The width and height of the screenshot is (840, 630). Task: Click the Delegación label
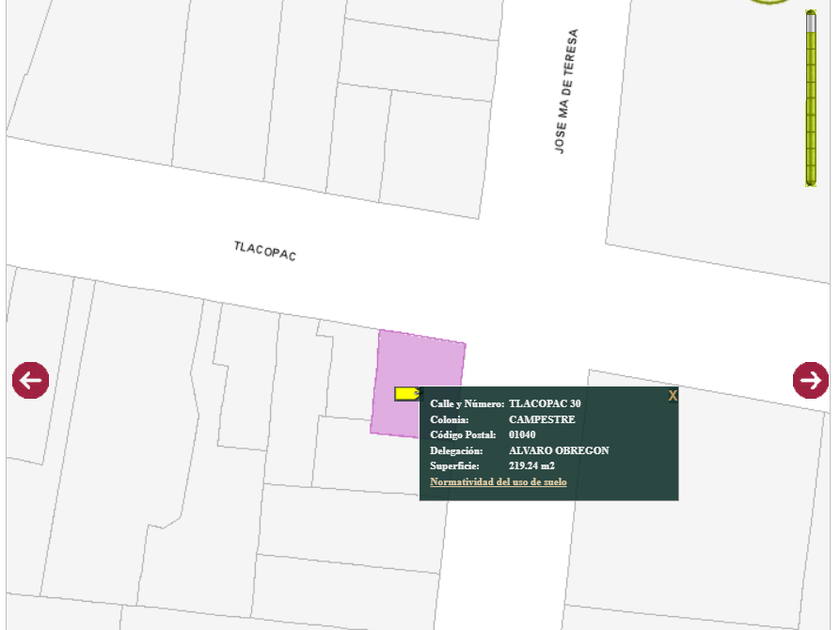pyautogui.click(x=456, y=451)
